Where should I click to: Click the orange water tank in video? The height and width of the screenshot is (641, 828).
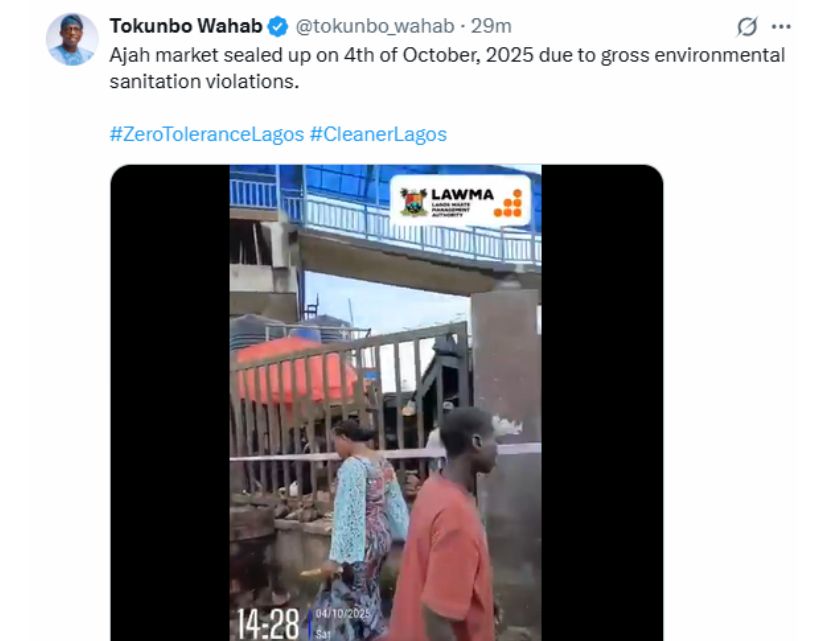pos(296,371)
